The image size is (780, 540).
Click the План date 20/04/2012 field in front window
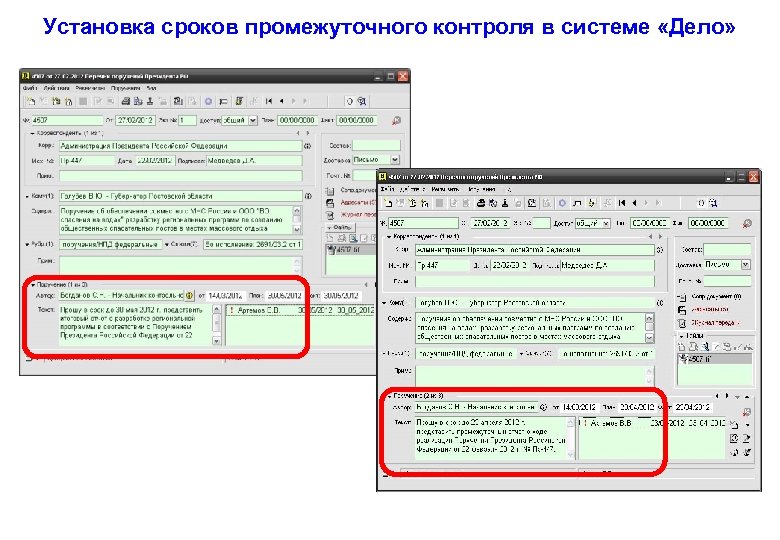[637, 407]
